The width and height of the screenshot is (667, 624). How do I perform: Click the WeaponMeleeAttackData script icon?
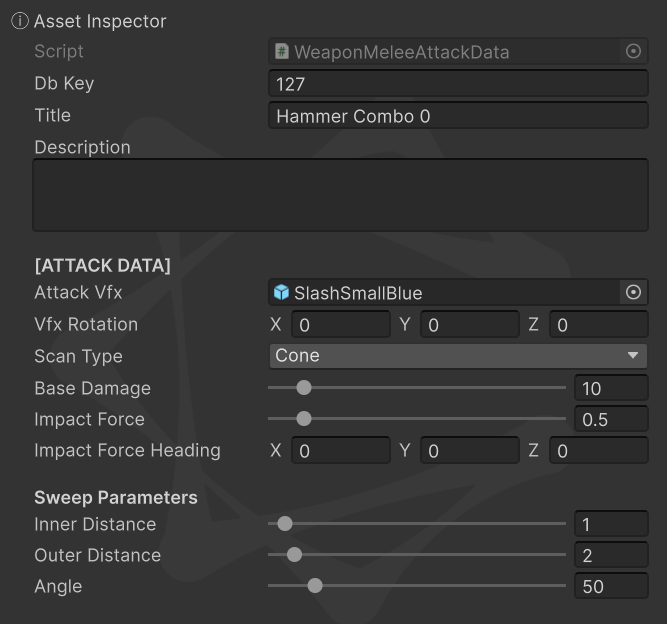(x=283, y=52)
